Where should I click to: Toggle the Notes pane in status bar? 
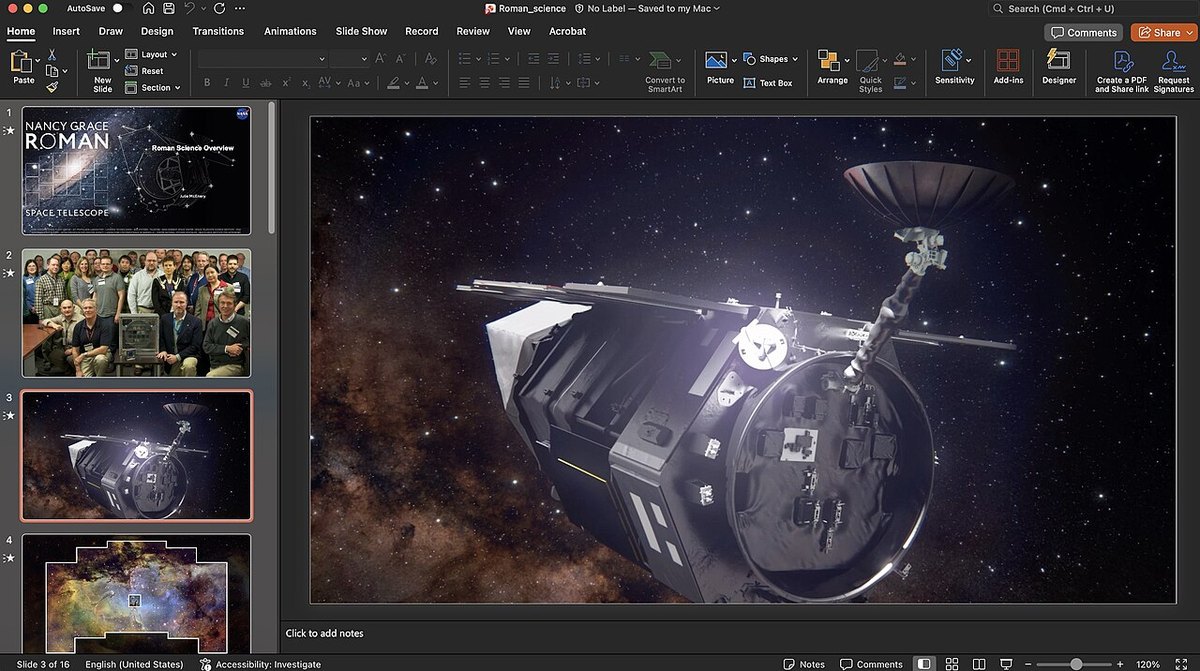(805, 664)
